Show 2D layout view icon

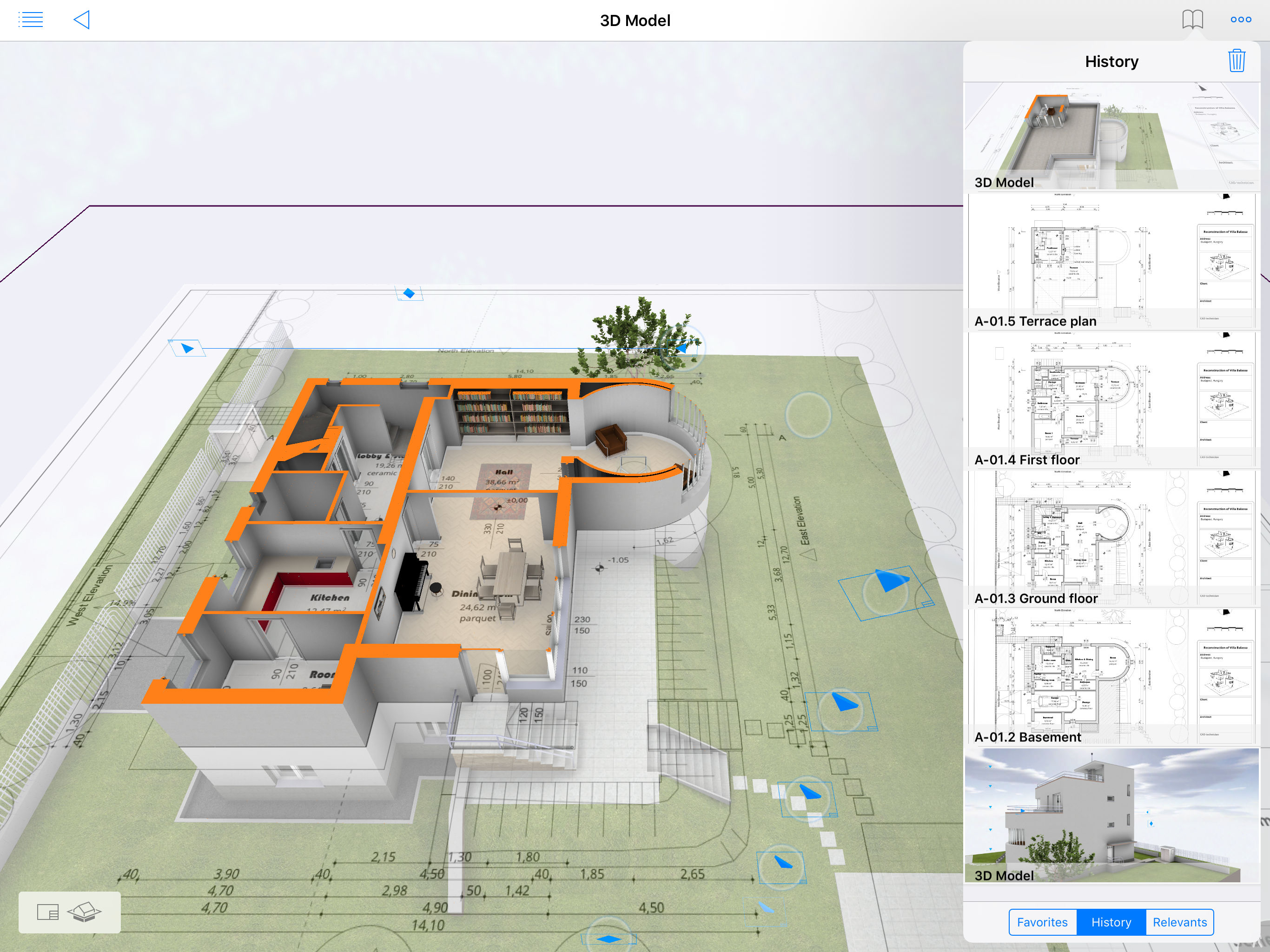48,912
